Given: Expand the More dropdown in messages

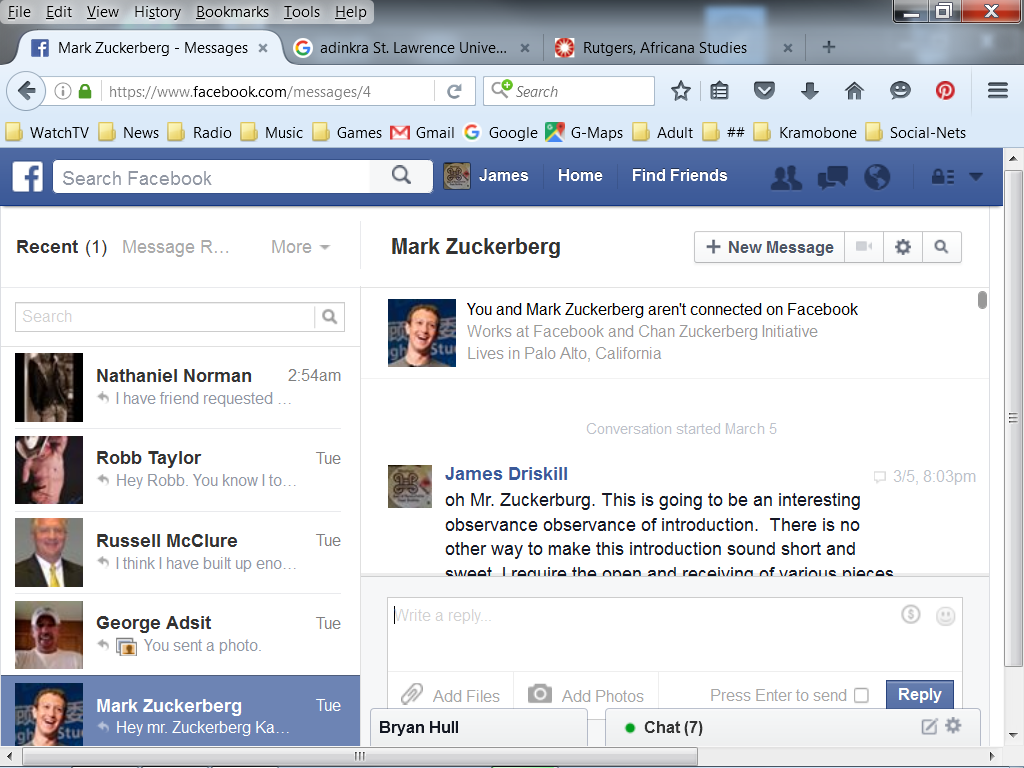Looking at the screenshot, I should [300, 247].
